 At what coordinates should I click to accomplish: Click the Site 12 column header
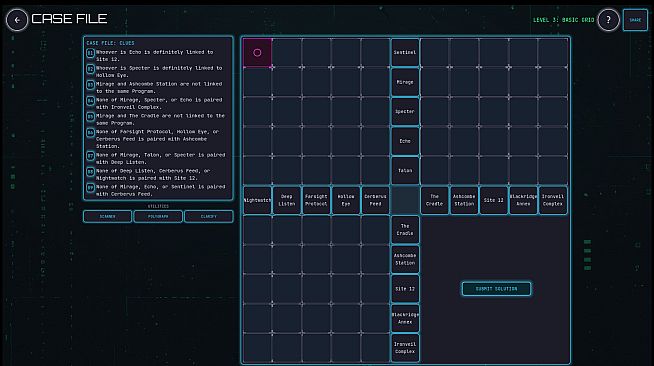click(494, 200)
